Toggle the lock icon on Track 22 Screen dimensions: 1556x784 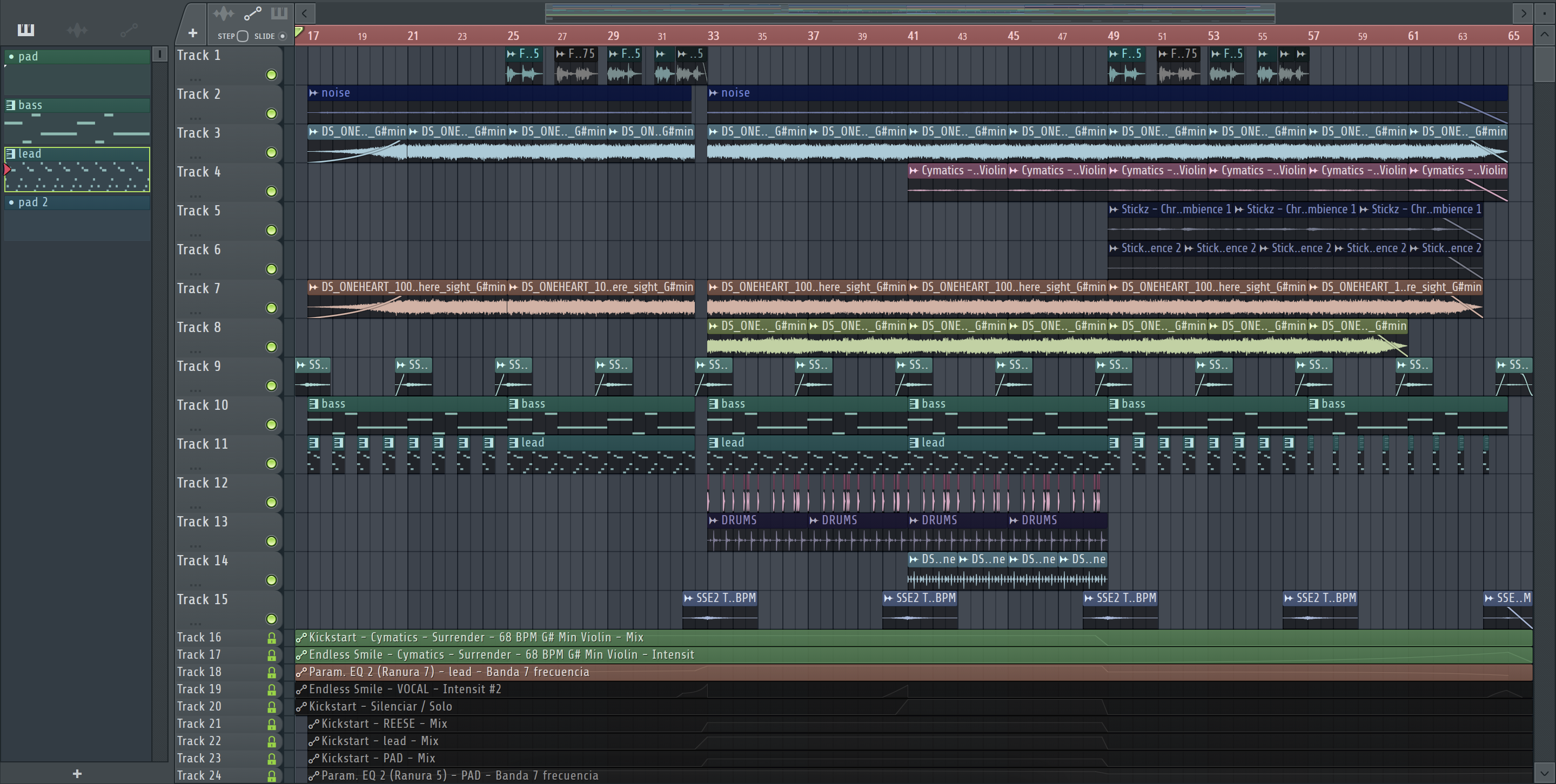(272, 741)
